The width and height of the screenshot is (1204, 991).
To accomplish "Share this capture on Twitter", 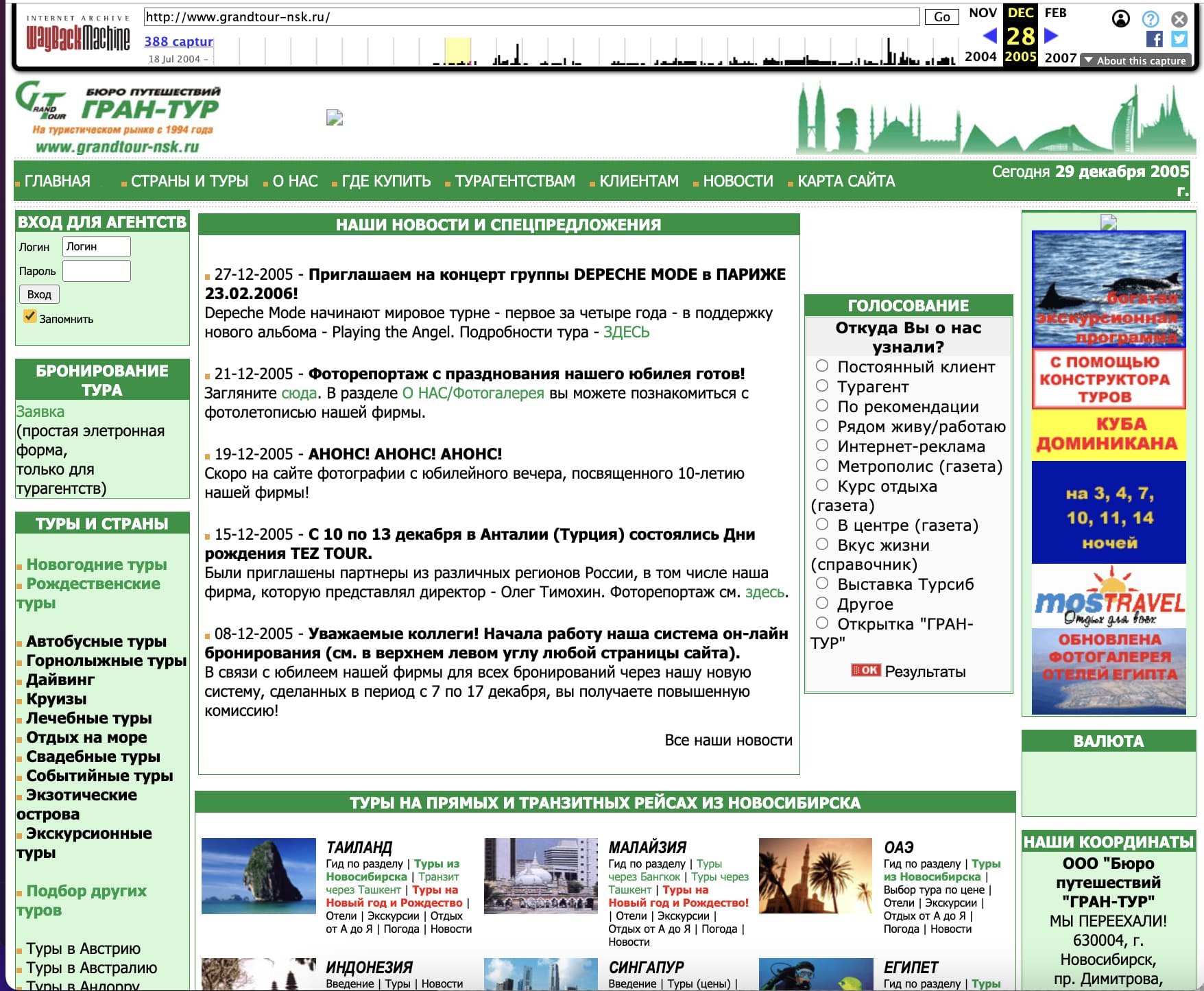I will [1179, 39].
